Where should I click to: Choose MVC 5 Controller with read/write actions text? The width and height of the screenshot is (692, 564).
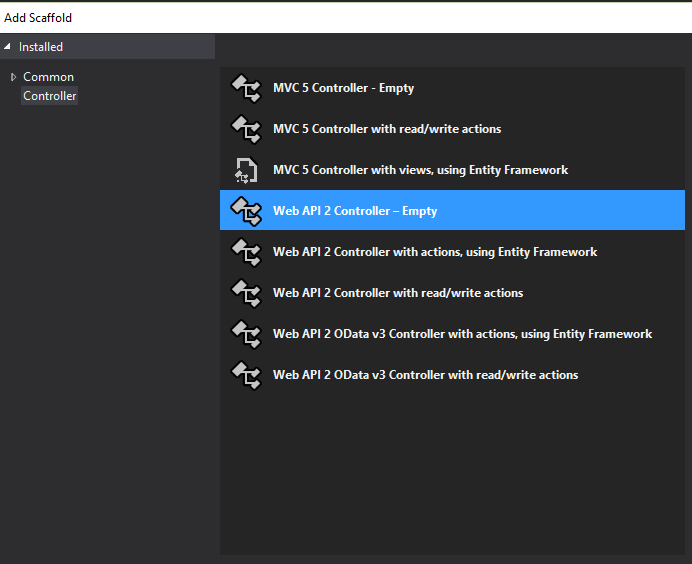click(x=387, y=129)
